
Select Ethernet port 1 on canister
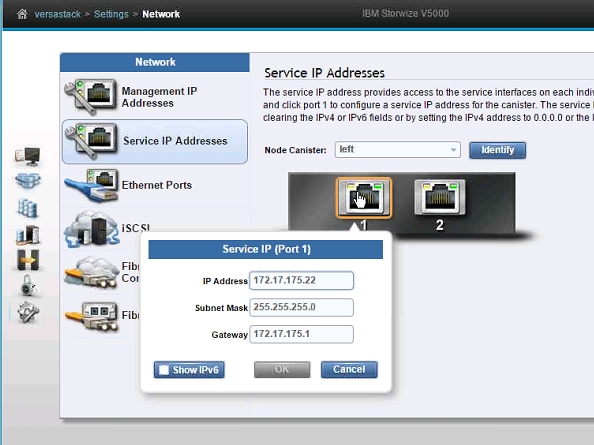click(364, 198)
